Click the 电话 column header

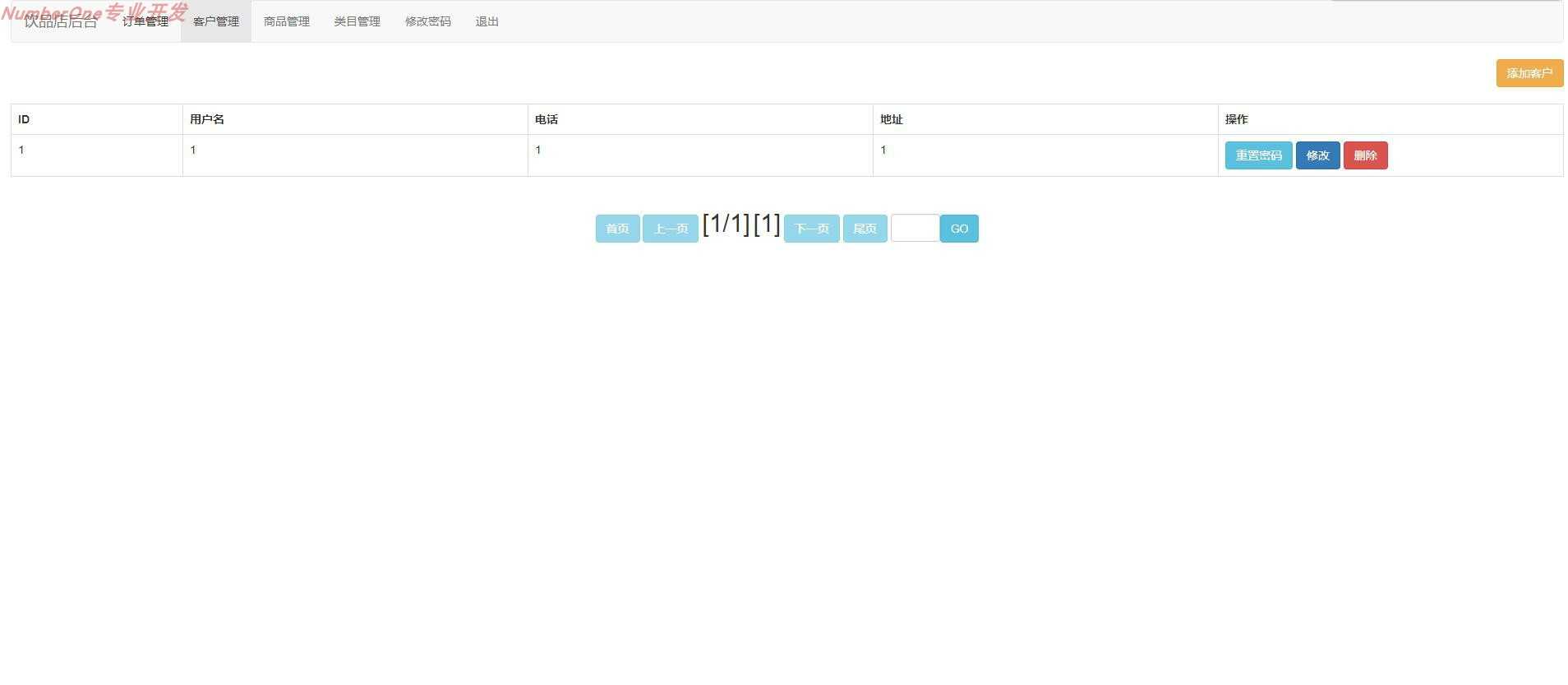click(700, 119)
